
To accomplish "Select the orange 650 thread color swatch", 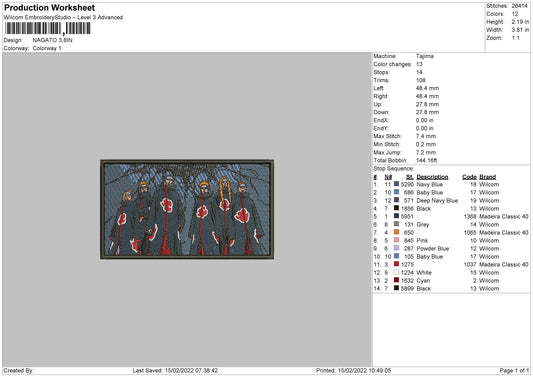I will pos(396,232).
